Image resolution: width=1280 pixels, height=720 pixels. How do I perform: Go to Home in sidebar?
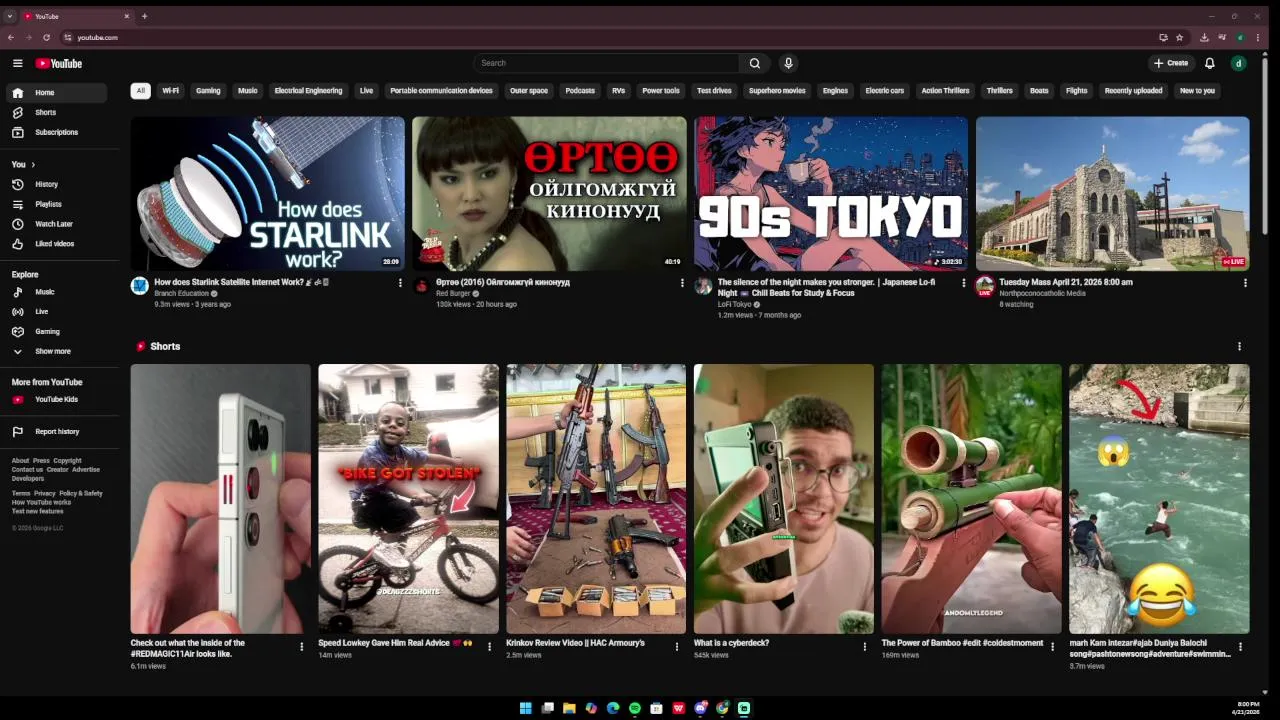[x=56, y=93]
